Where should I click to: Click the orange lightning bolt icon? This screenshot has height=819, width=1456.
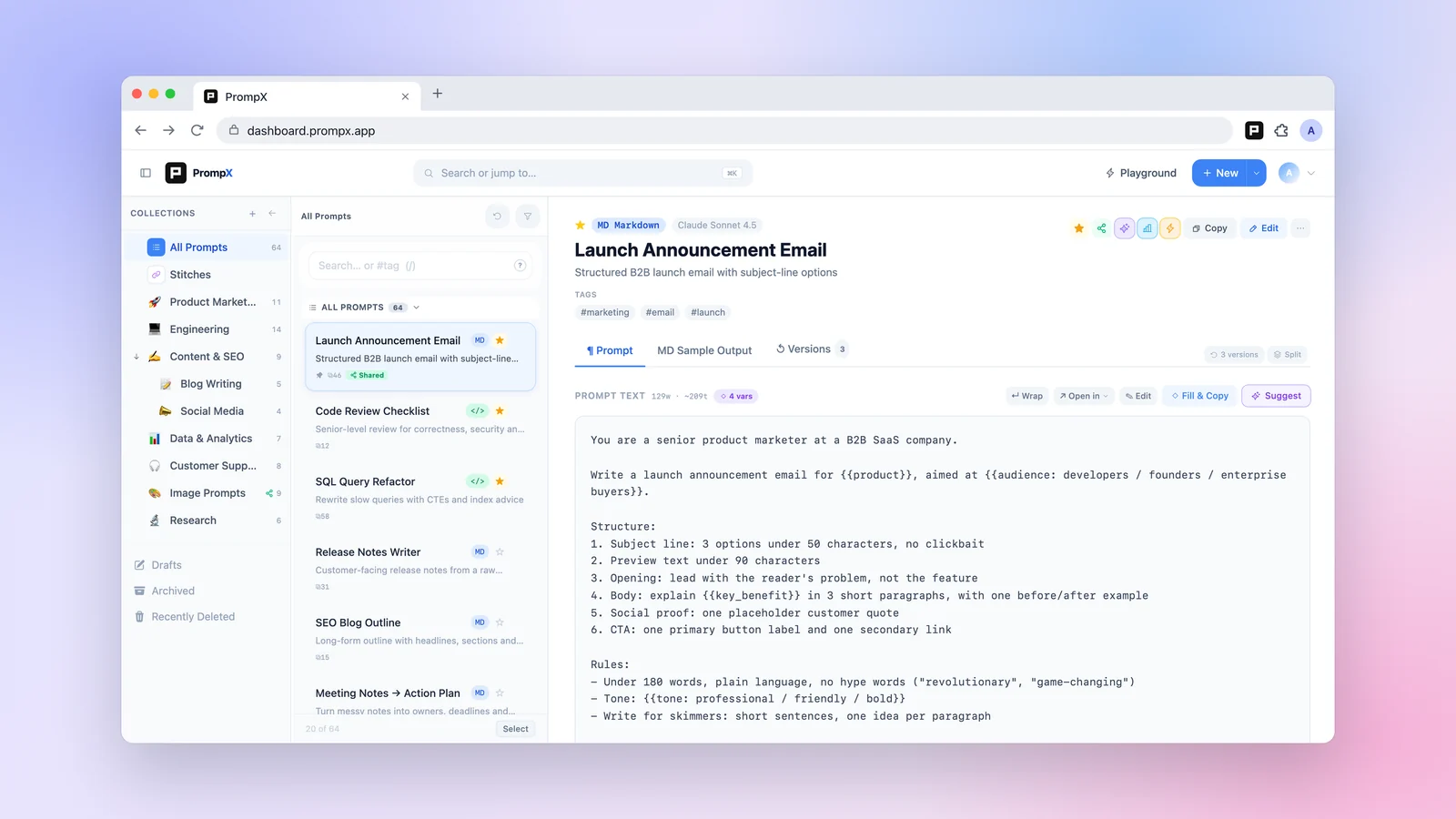(x=1170, y=228)
